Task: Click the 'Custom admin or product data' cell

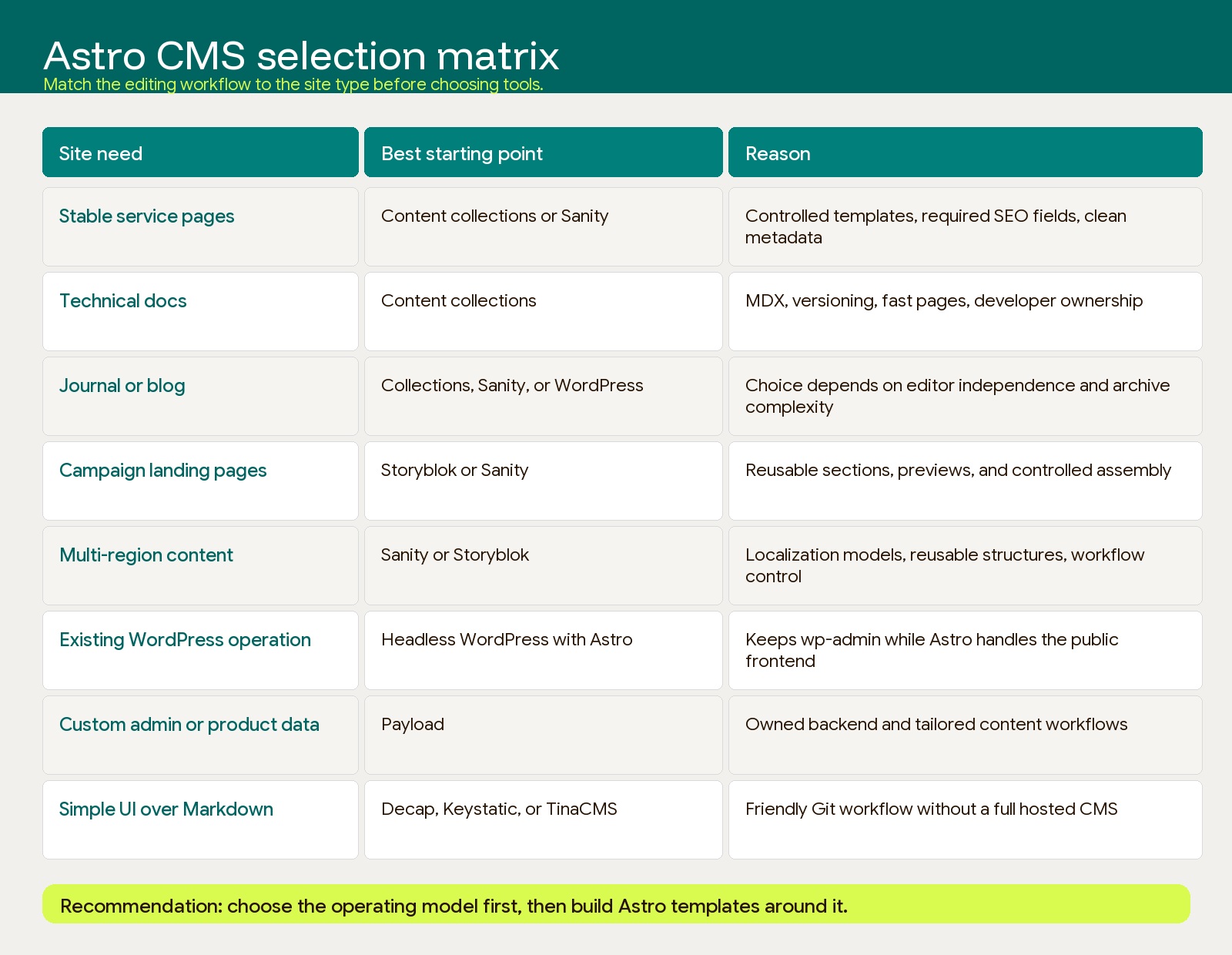Action: (200, 735)
